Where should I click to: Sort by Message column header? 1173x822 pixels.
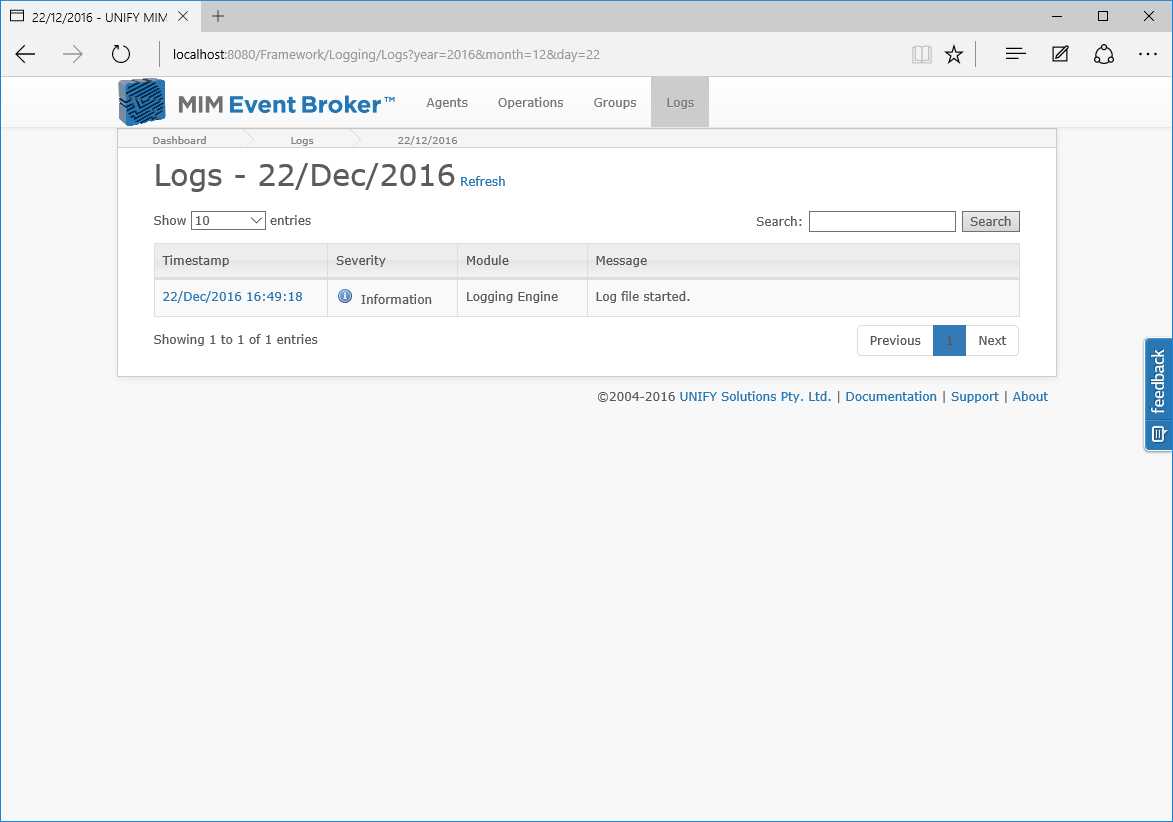(803, 260)
